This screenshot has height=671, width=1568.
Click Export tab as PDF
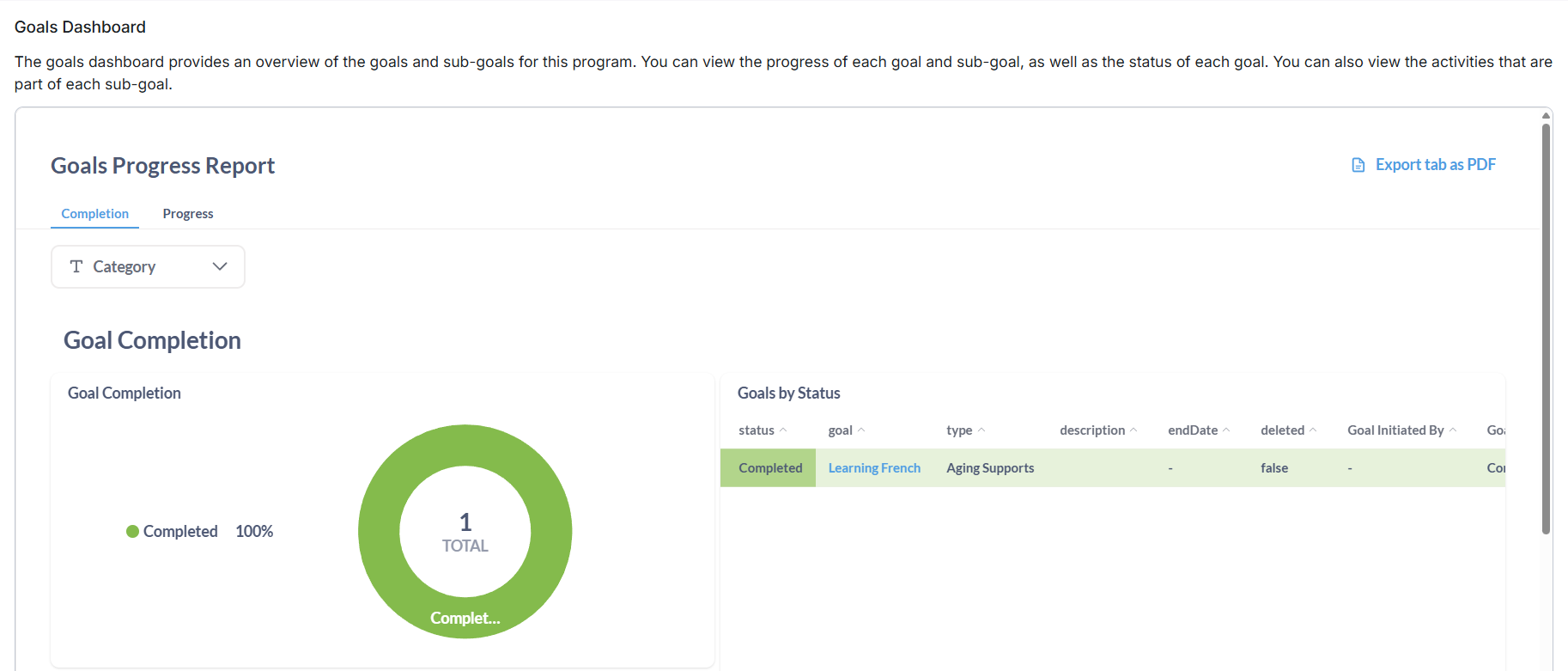pos(1435,163)
